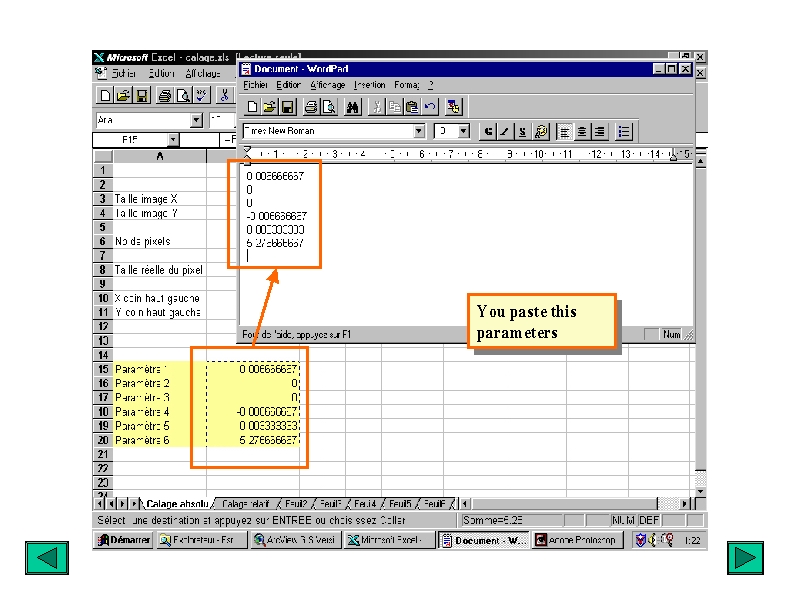The image size is (800, 600).
Task: Switch to Feuil4 sheet tab
Action: (365, 504)
